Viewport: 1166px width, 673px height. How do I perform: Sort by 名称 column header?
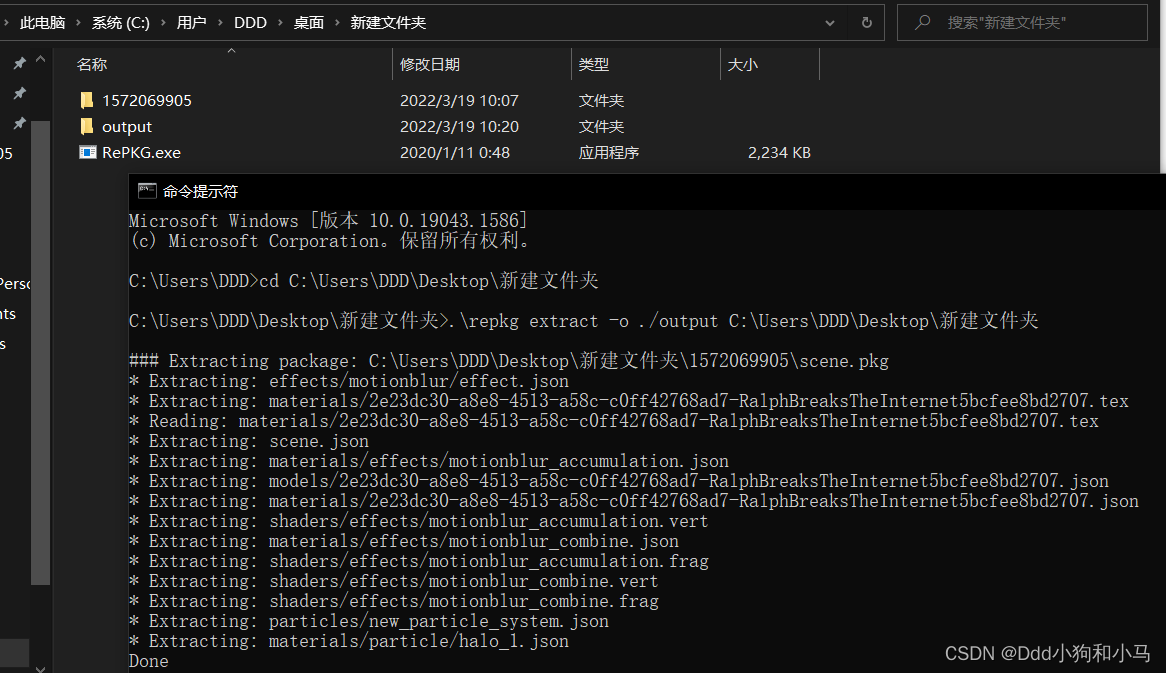pyautogui.click(x=91, y=65)
